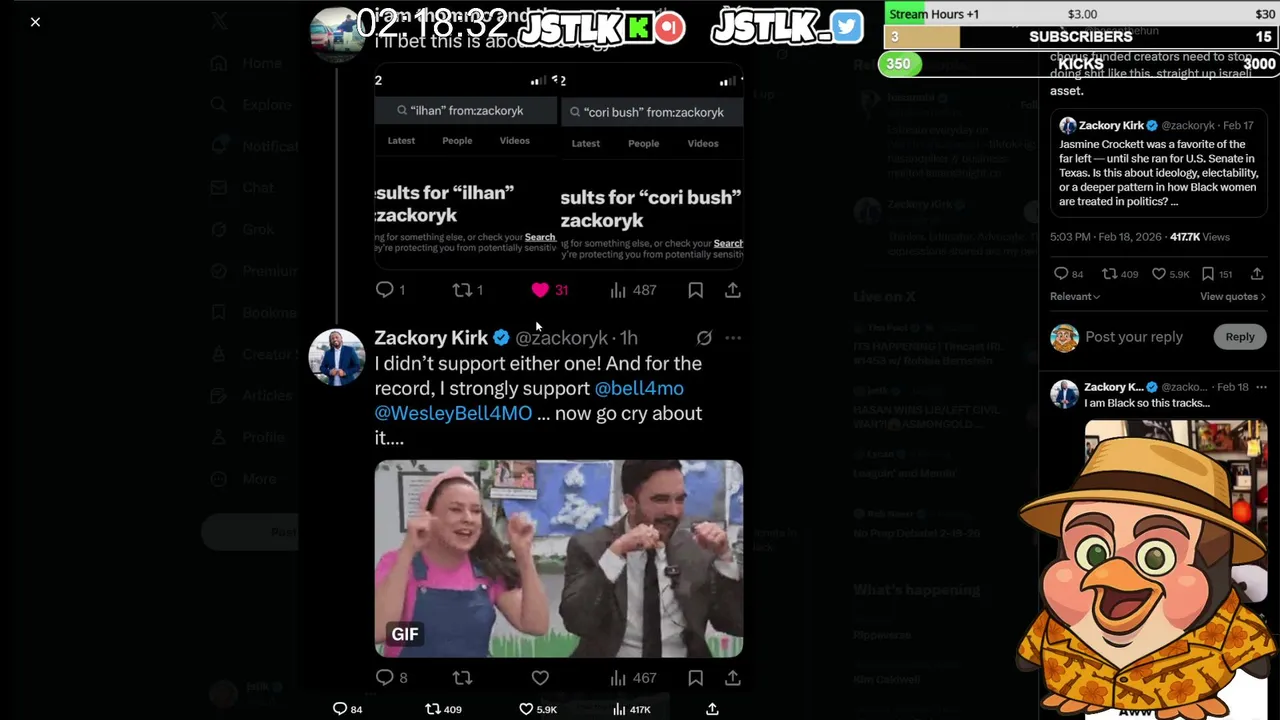Open Zackory Kirk's profile avatar in thread
1280x720 pixels.
point(336,357)
